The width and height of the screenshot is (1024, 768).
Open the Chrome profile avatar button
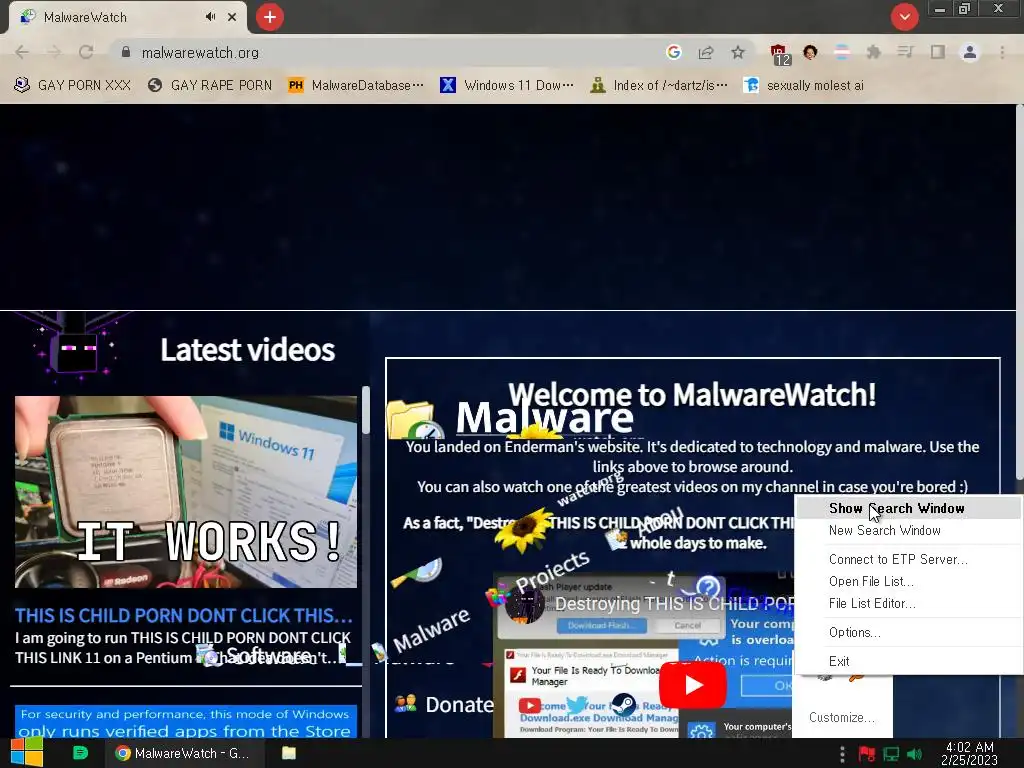click(x=970, y=52)
